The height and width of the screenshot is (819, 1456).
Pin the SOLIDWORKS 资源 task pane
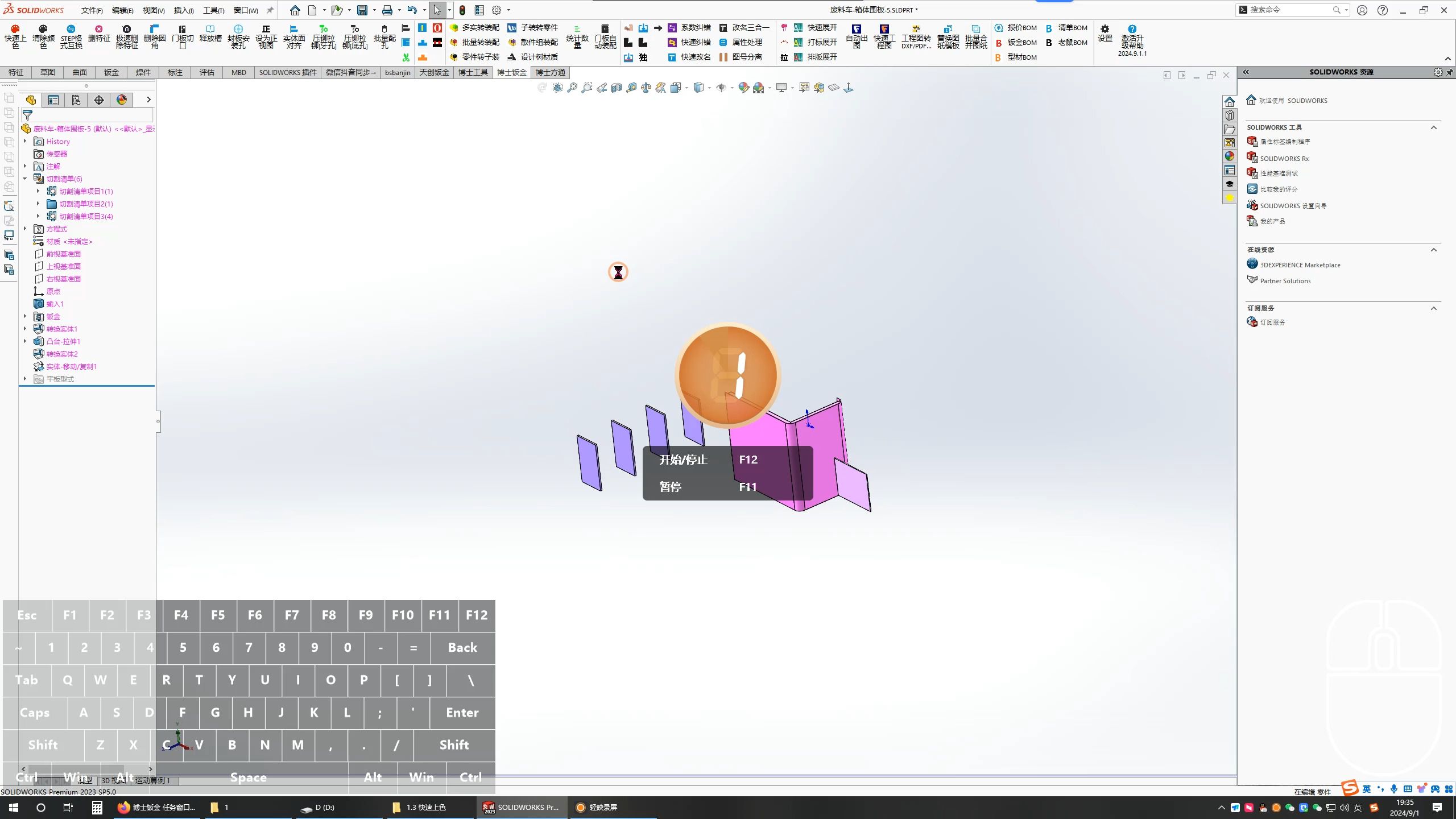[x=1450, y=72]
